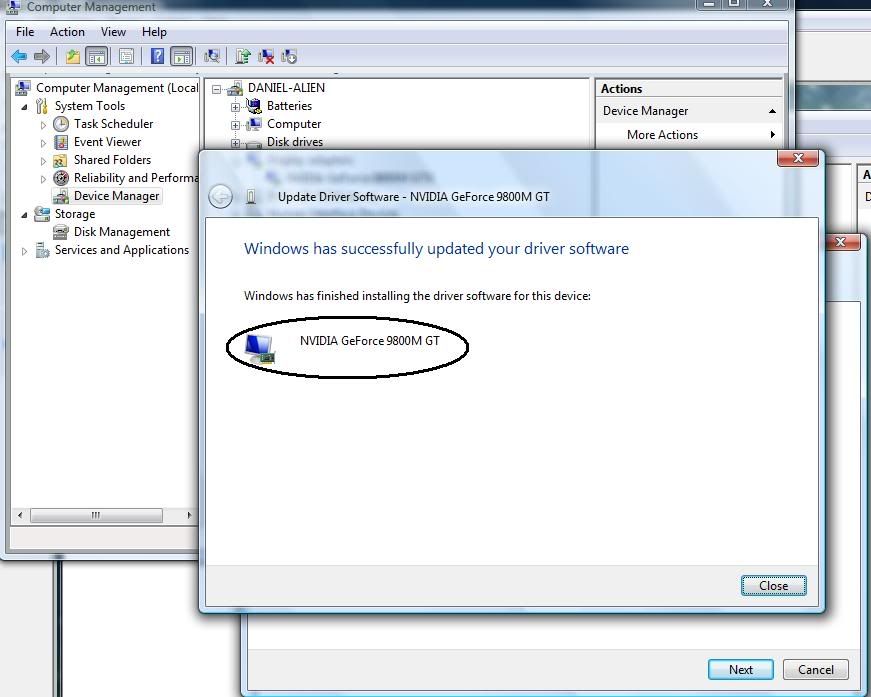Screen dimensions: 871x697
Task: Click the Forward arrow in the toolbar
Action: click(42, 56)
